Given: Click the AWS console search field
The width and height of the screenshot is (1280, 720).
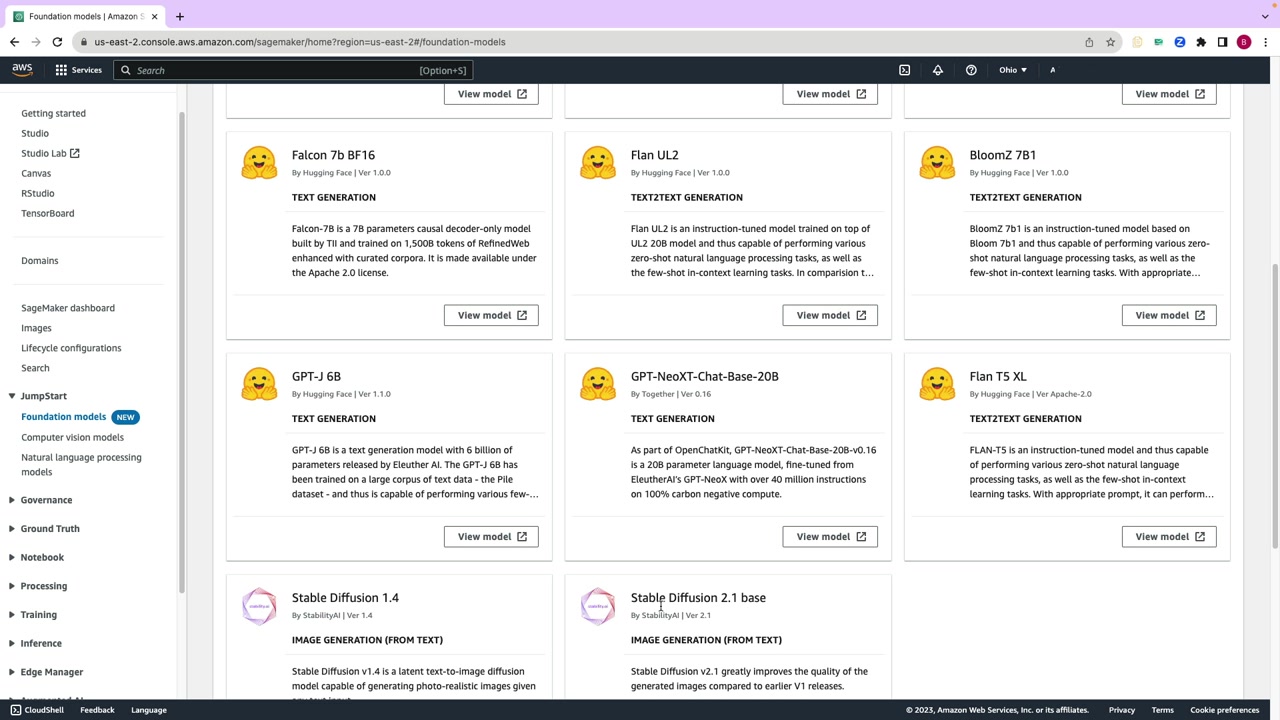Looking at the screenshot, I should coord(291,70).
